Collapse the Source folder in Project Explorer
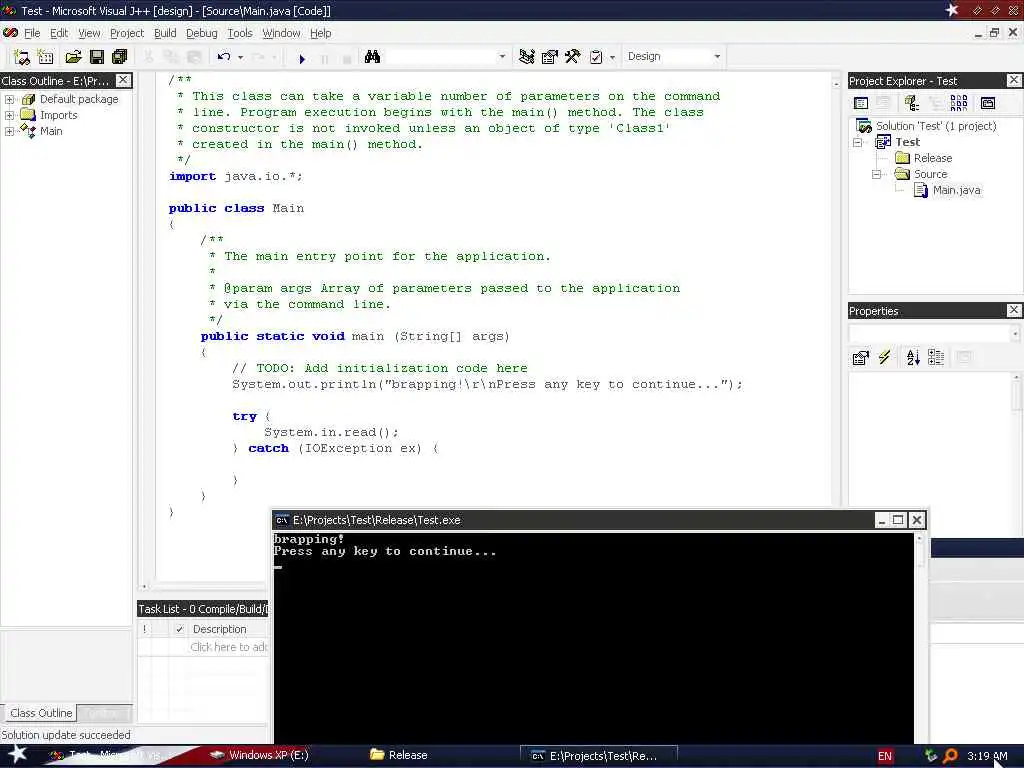Viewport: 1024px width, 768px height. [877, 174]
